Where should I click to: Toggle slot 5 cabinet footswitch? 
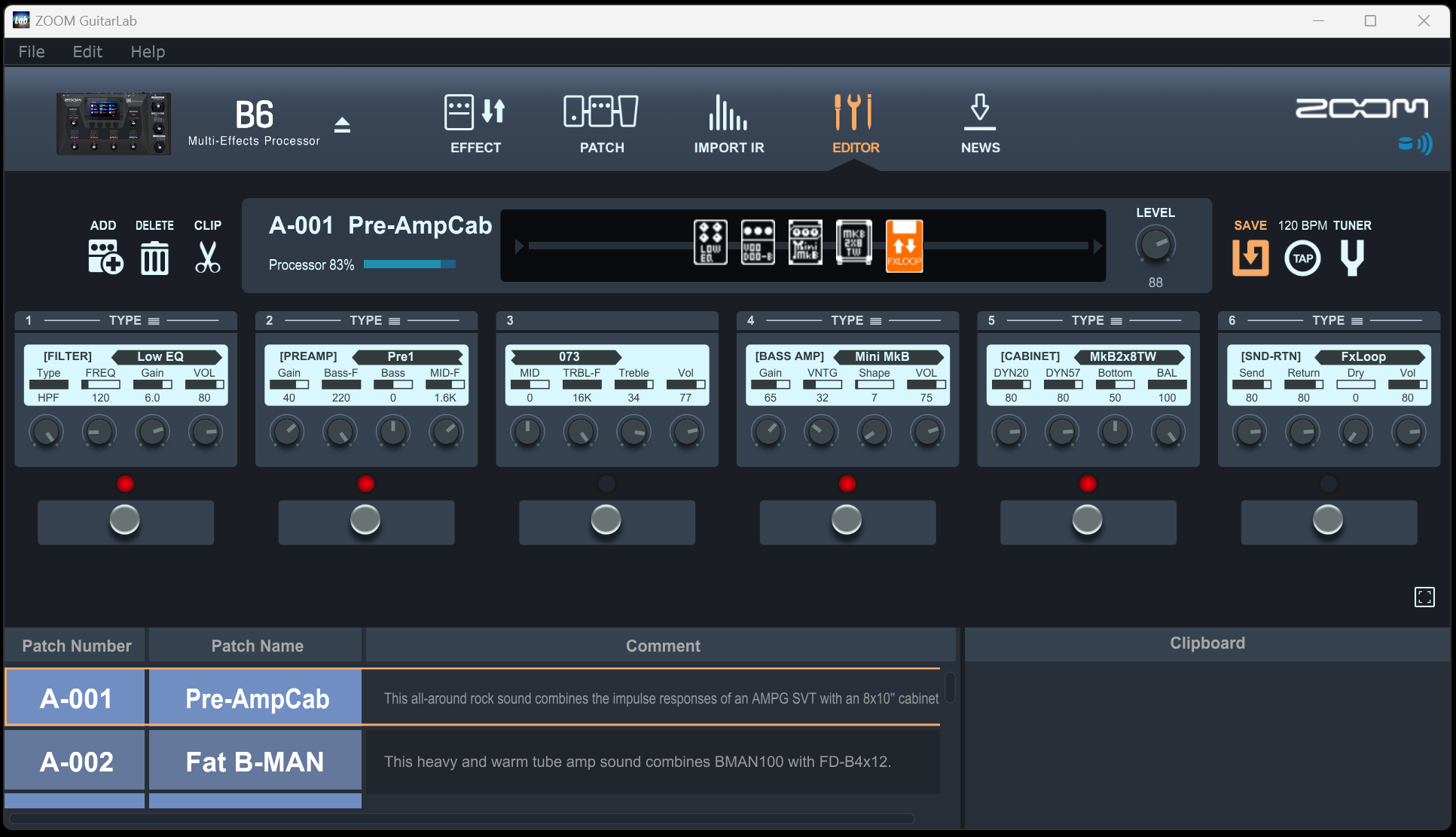click(x=1088, y=521)
